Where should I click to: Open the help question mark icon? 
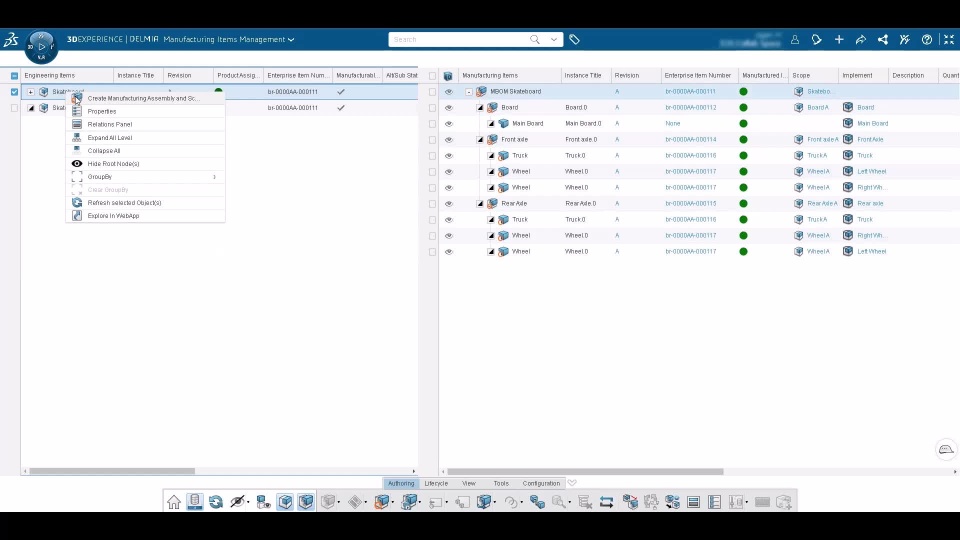point(927,39)
